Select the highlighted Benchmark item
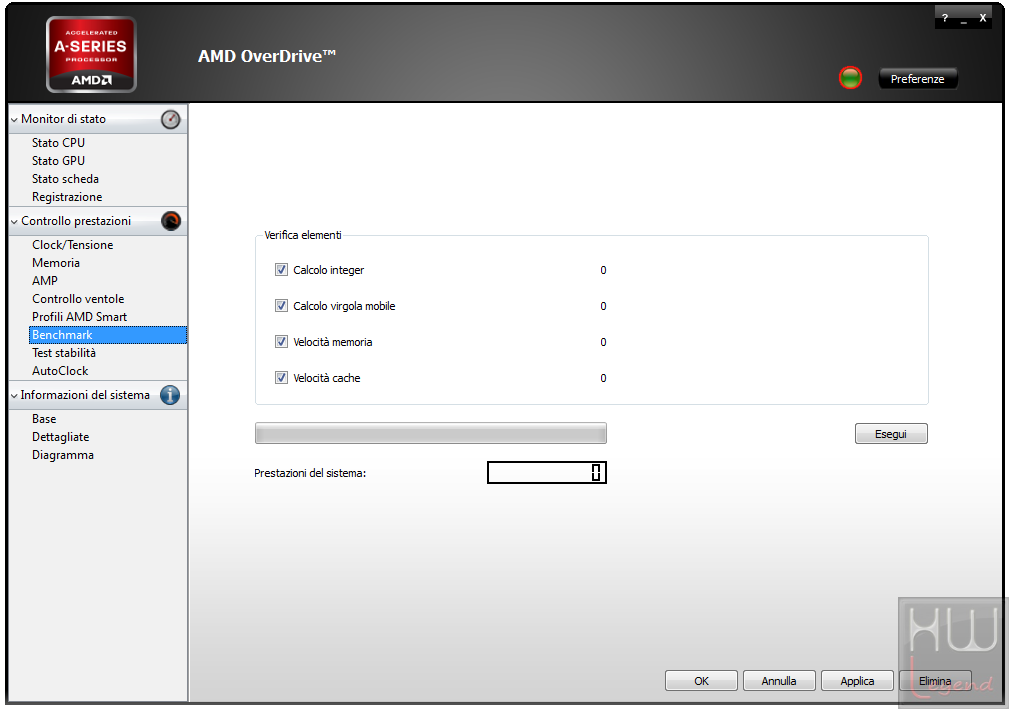Image resolution: width=1009 pixels, height=709 pixels. pos(108,335)
